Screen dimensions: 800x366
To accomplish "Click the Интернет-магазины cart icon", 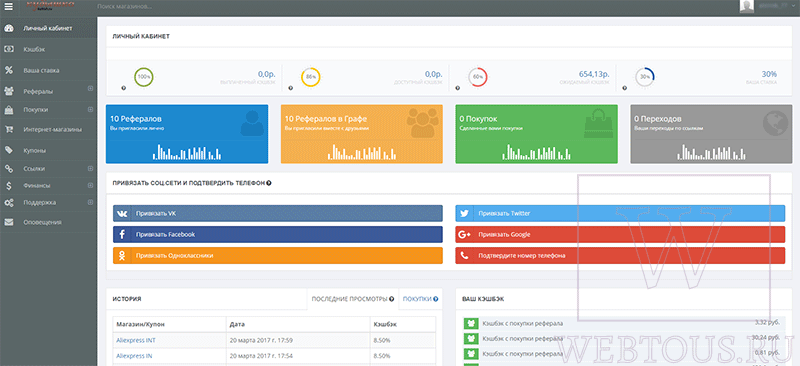I will pos(9,130).
